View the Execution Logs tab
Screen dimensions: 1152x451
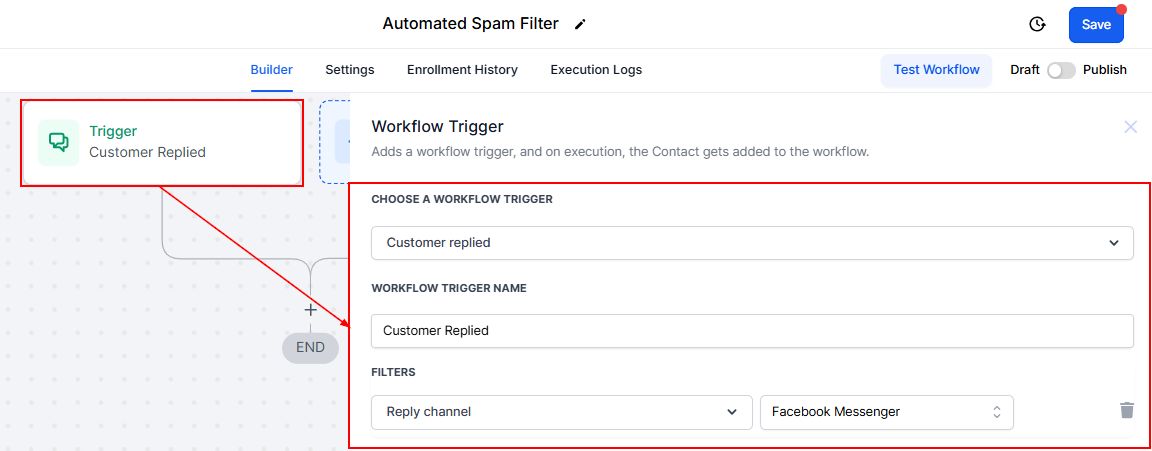coord(596,70)
